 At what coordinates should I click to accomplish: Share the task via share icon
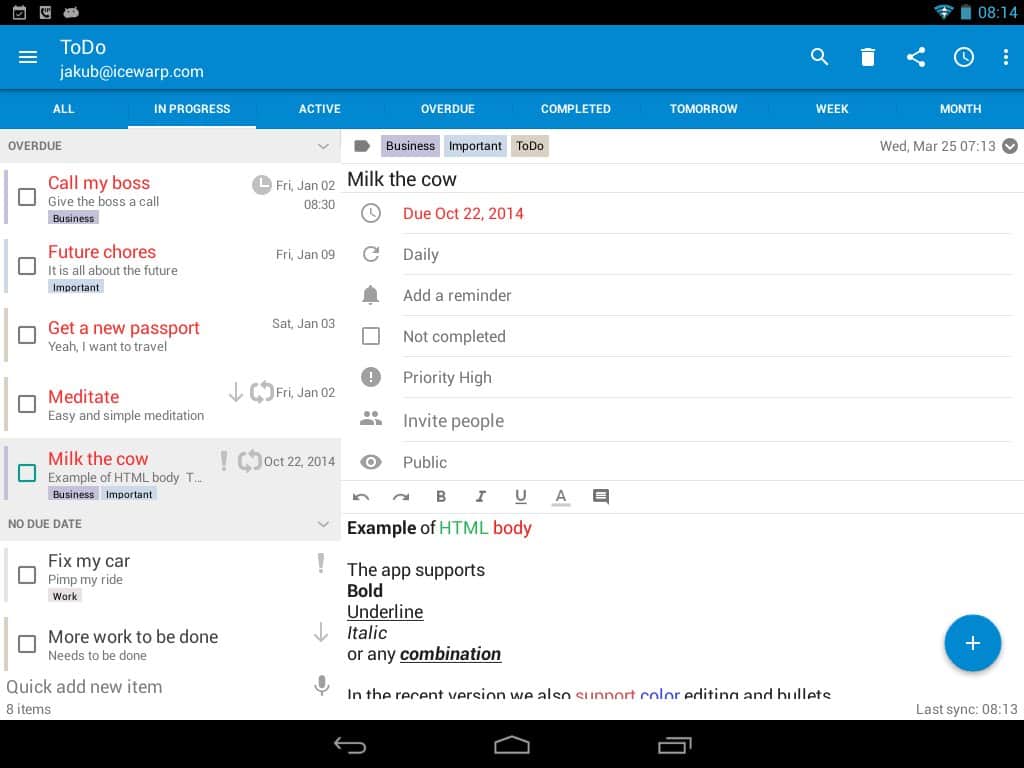tap(915, 57)
